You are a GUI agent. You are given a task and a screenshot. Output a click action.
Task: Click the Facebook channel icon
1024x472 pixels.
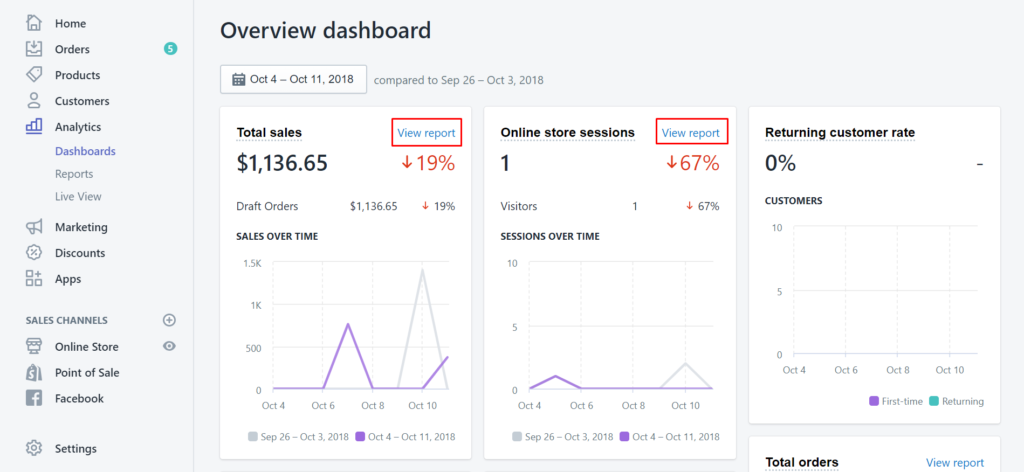tap(34, 398)
